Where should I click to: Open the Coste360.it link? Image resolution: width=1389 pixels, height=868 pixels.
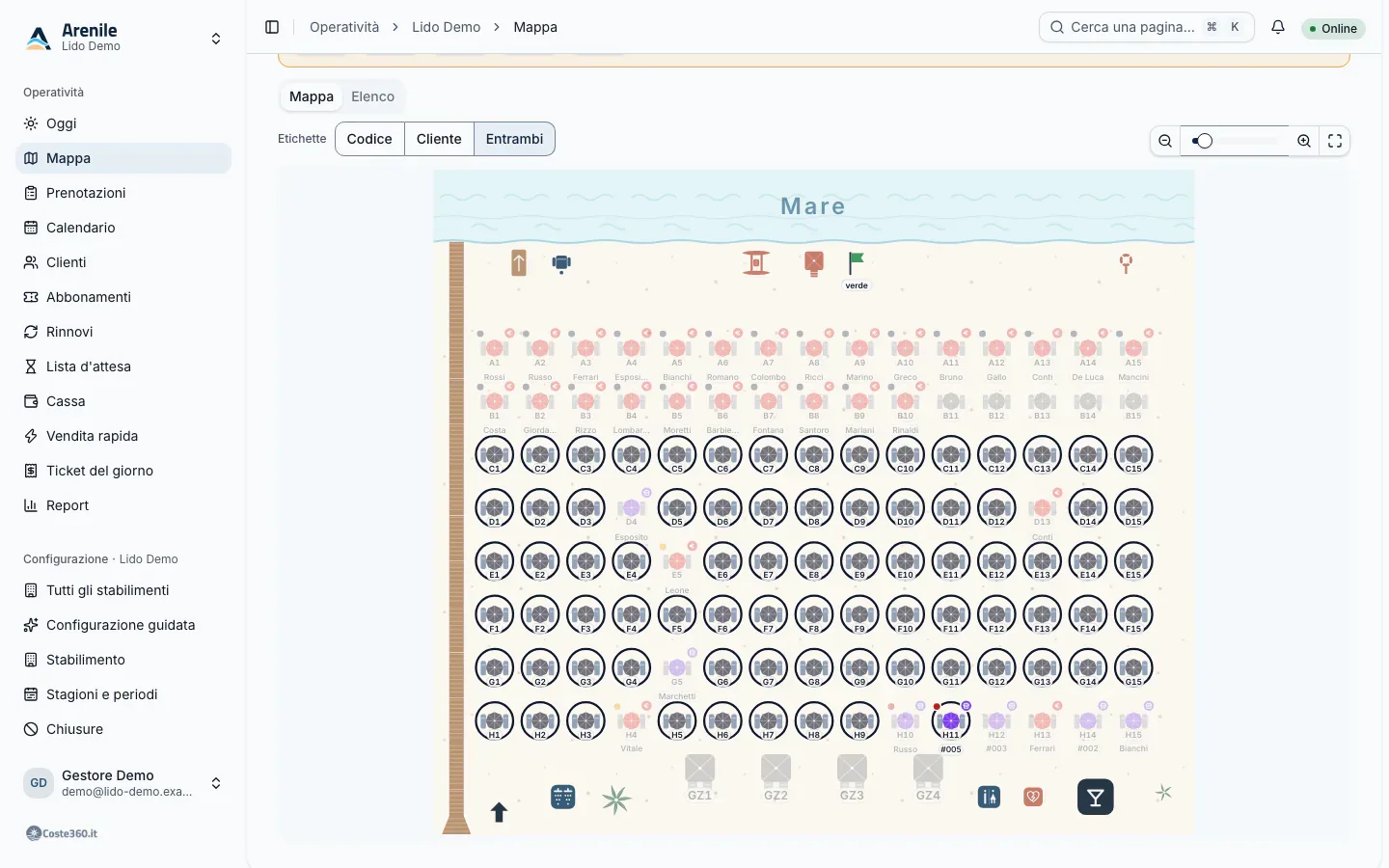[x=62, y=833]
